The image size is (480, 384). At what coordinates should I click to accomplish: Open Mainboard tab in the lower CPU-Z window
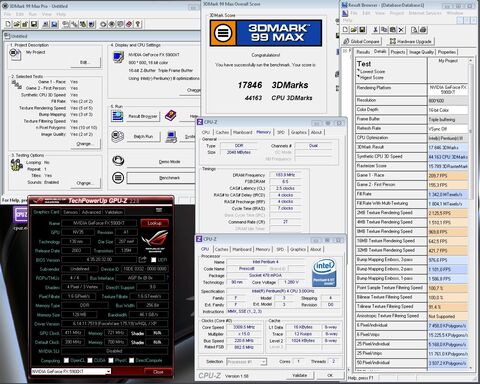point(242,249)
